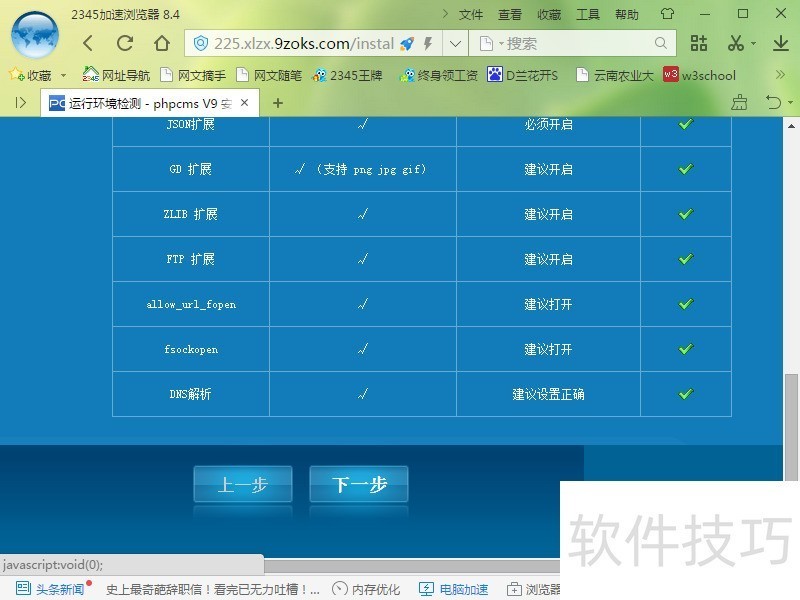Open the apps grid extension icon
800x600 pixels.
click(698, 43)
